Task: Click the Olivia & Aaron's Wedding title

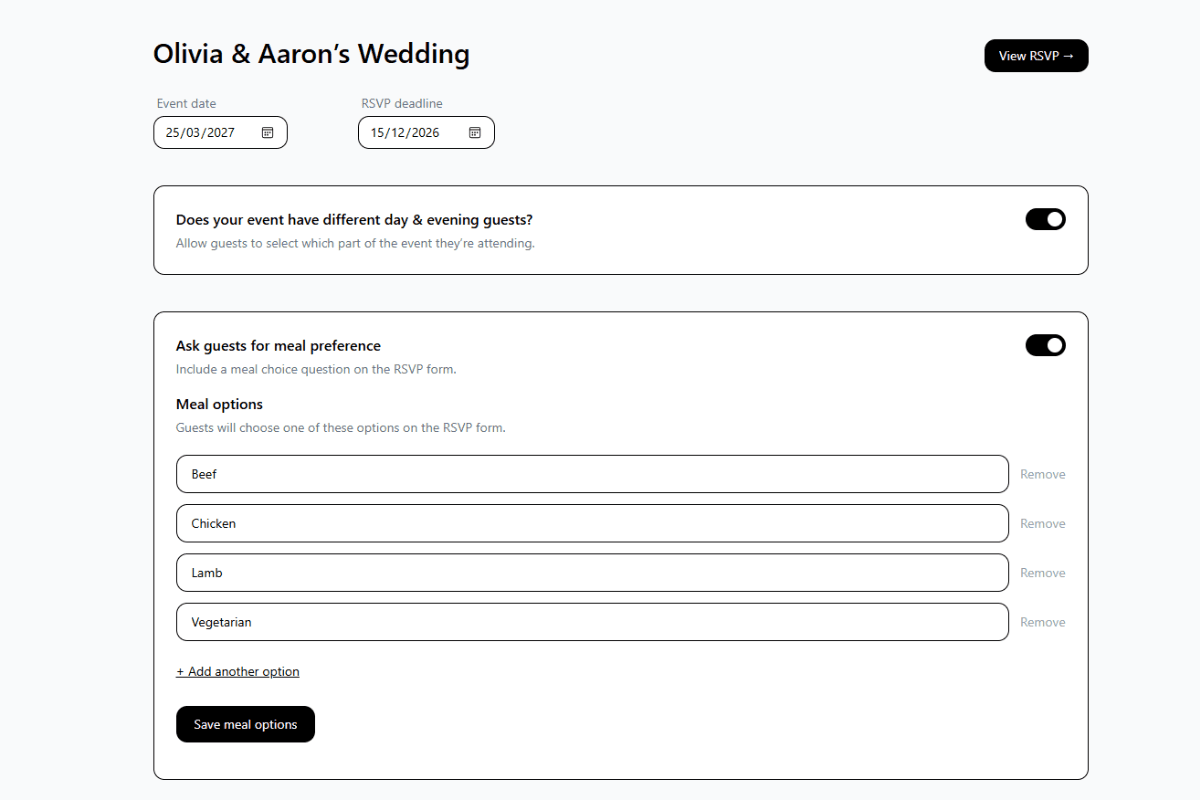Action: pyautogui.click(x=311, y=54)
